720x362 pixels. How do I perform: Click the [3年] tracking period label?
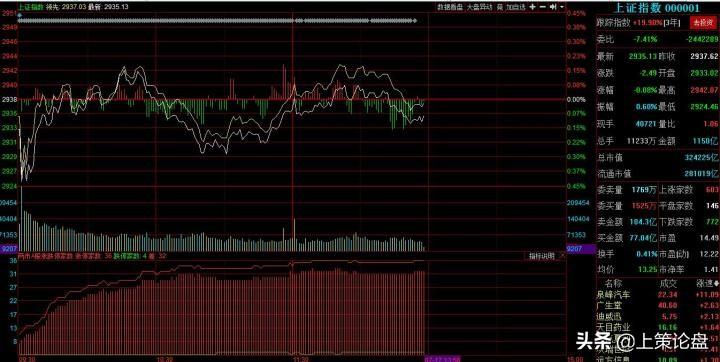point(673,23)
